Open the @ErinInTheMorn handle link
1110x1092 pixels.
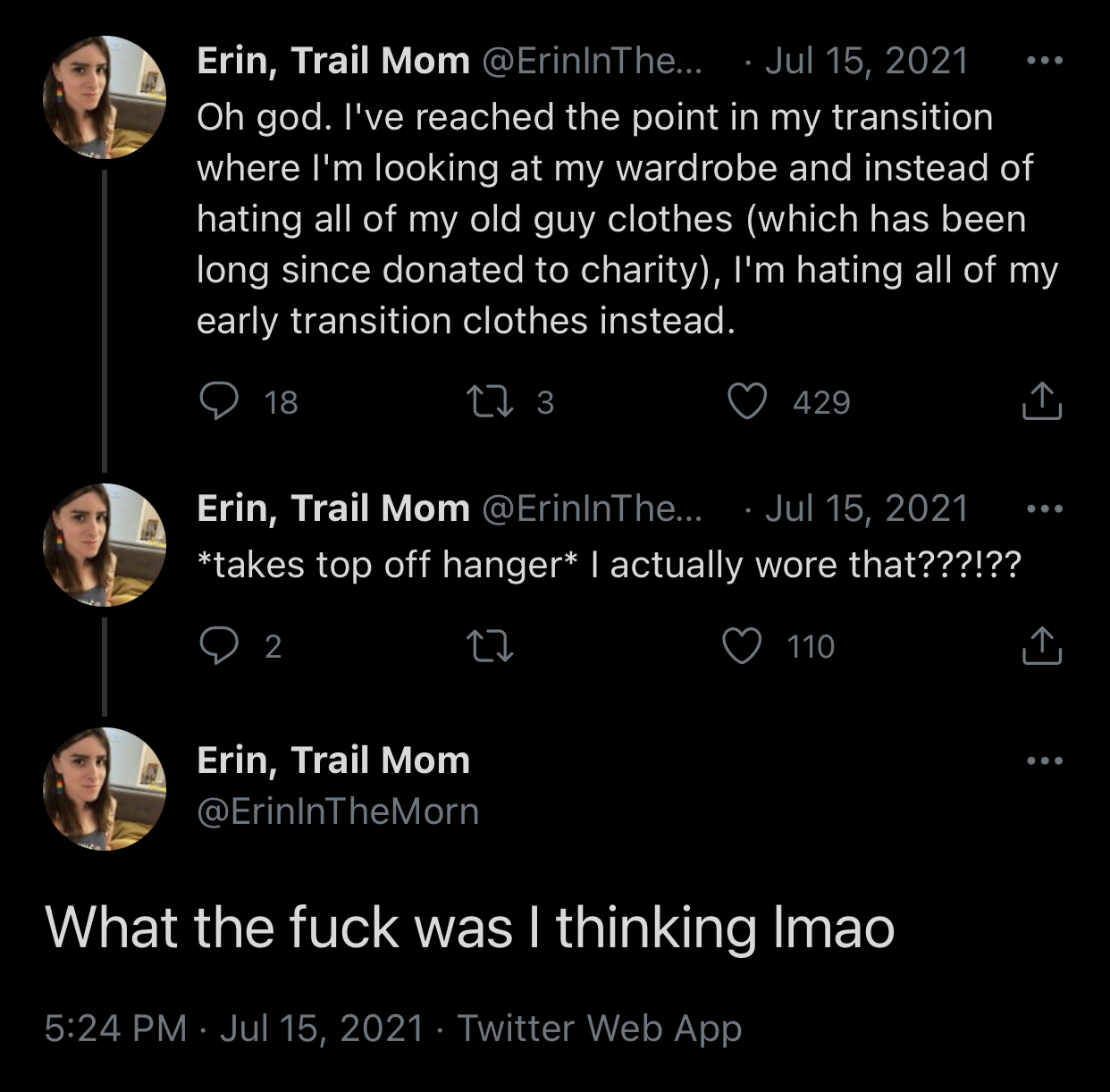click(338, 811)
